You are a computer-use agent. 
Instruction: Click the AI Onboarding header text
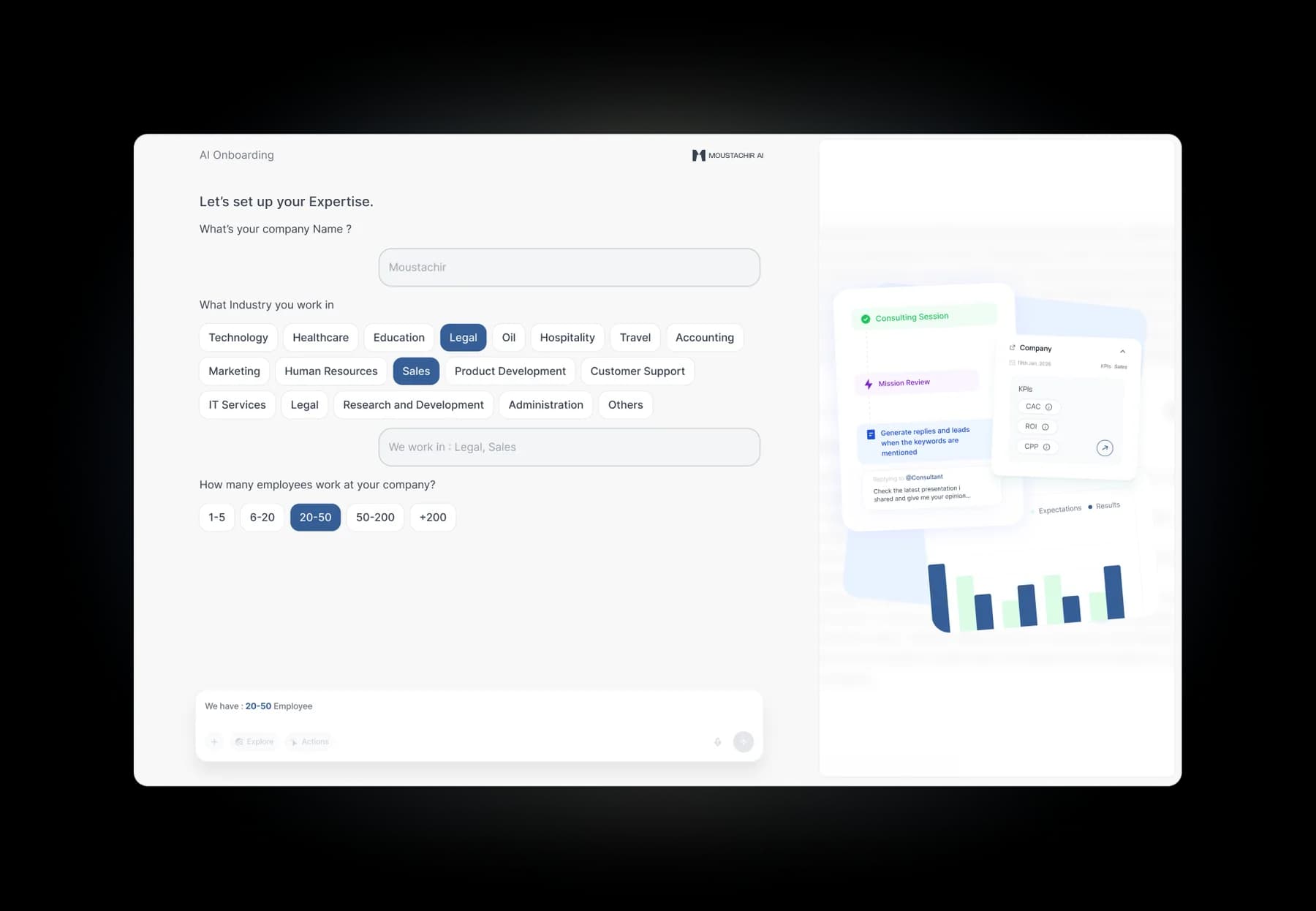click(x=237, y=155)
